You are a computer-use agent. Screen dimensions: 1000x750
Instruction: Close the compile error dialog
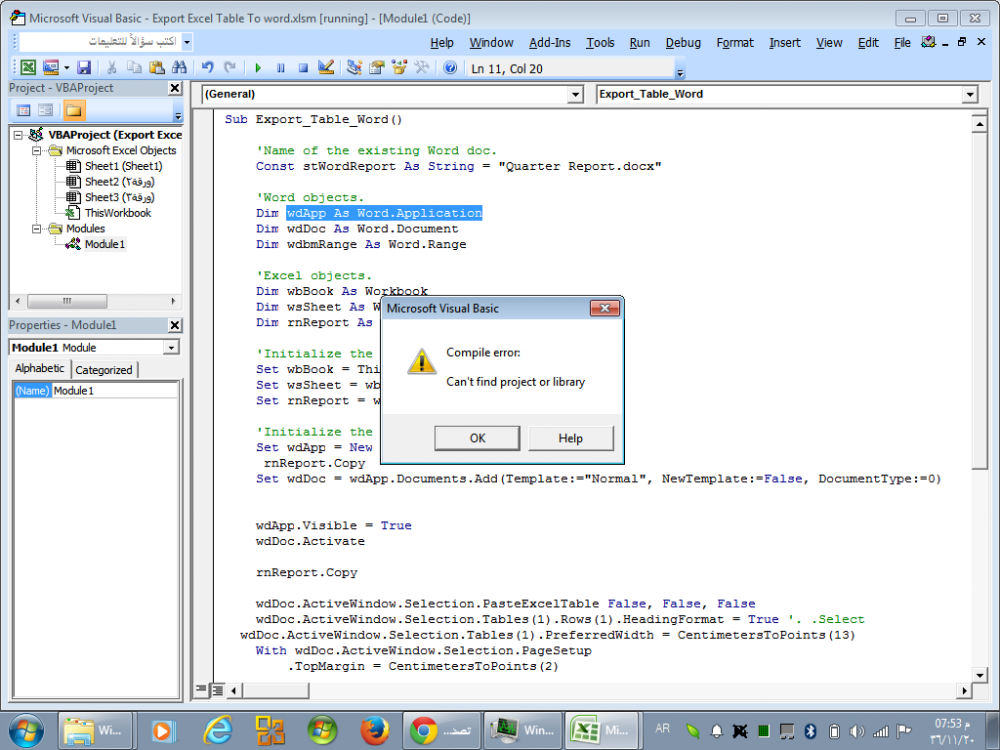click(x=605, y=309)
